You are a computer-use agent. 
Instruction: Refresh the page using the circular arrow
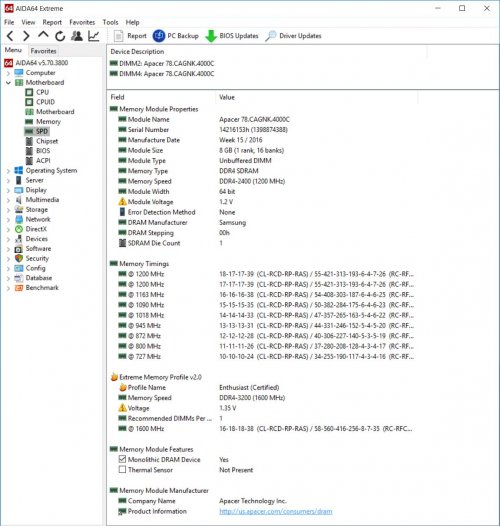point(60,36)
